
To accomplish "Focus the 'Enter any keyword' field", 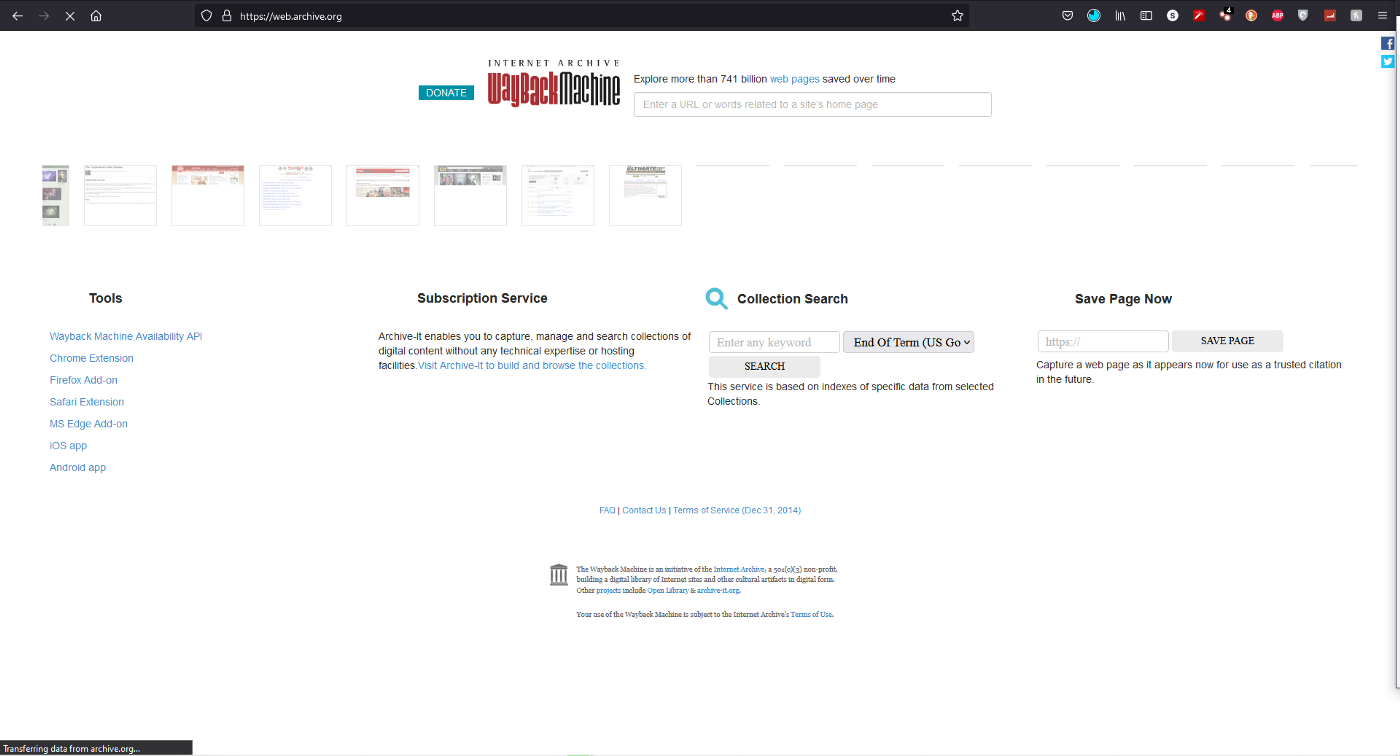I will pos(774,342).
